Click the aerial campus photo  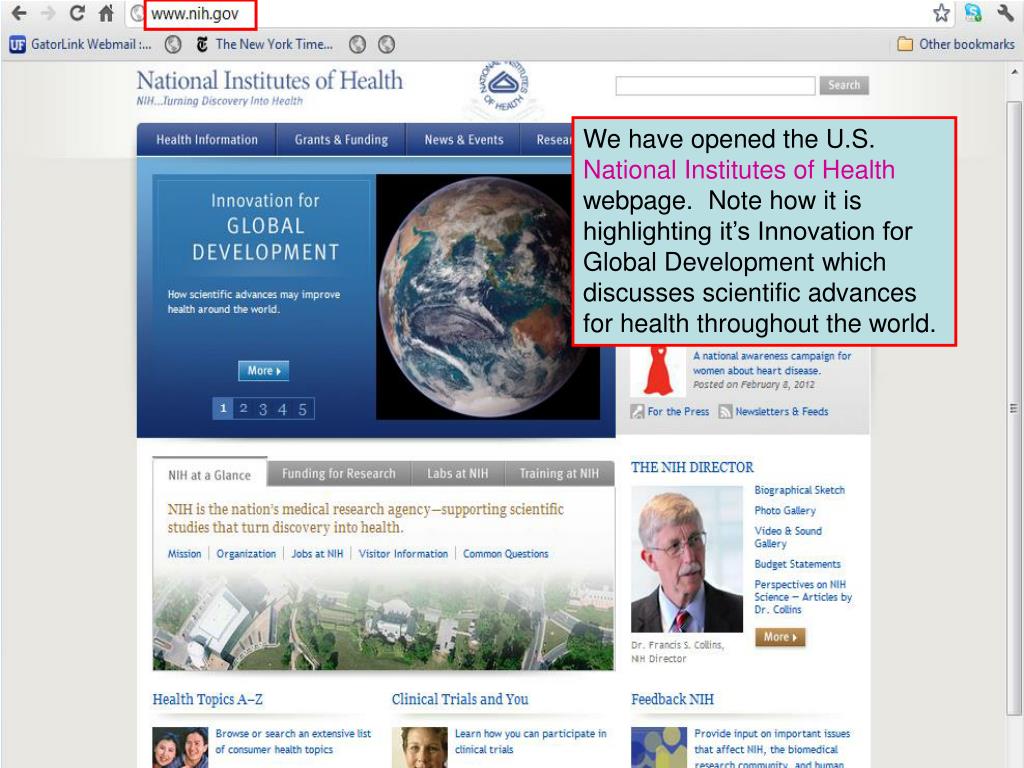[383, 621]
